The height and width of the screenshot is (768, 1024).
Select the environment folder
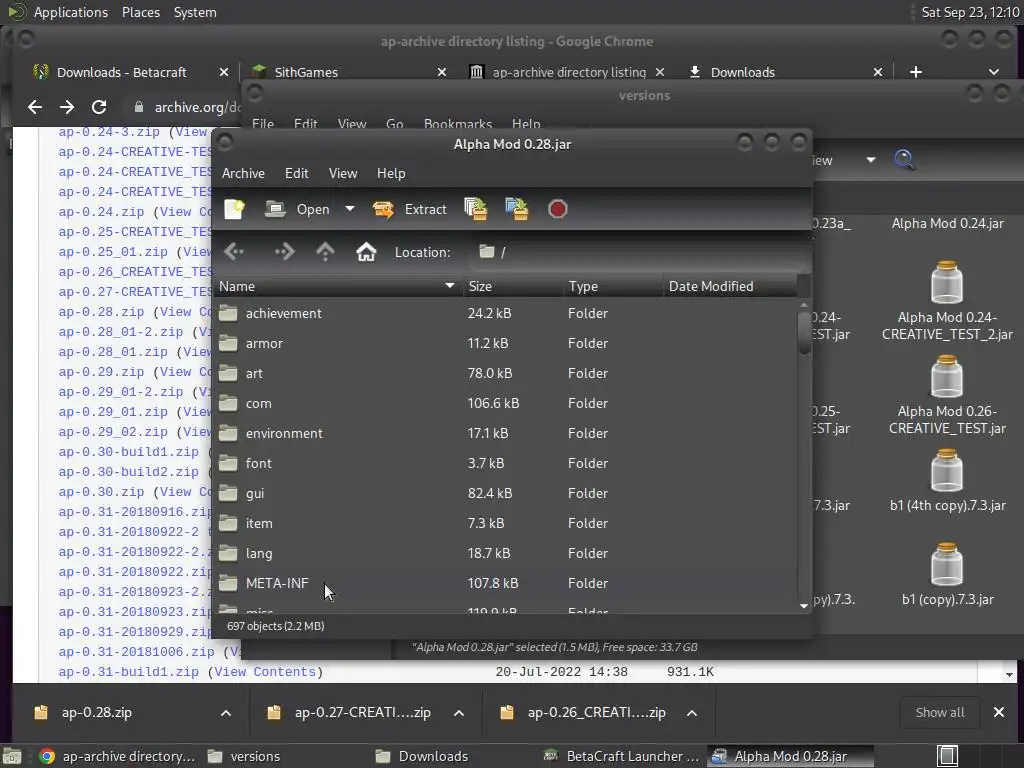[505, 434]
